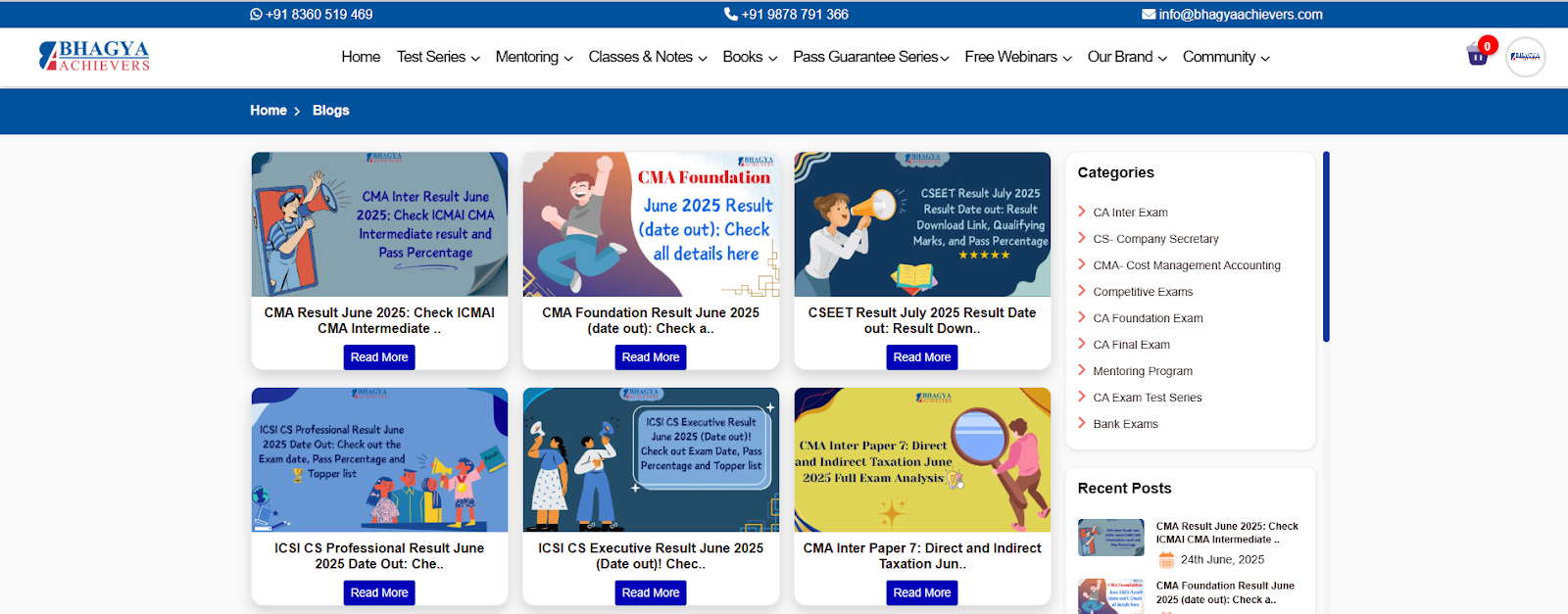Open recent post CMA Foundation Result June title
This screenshot has height=614, width=1568.
click(1225, 592)
